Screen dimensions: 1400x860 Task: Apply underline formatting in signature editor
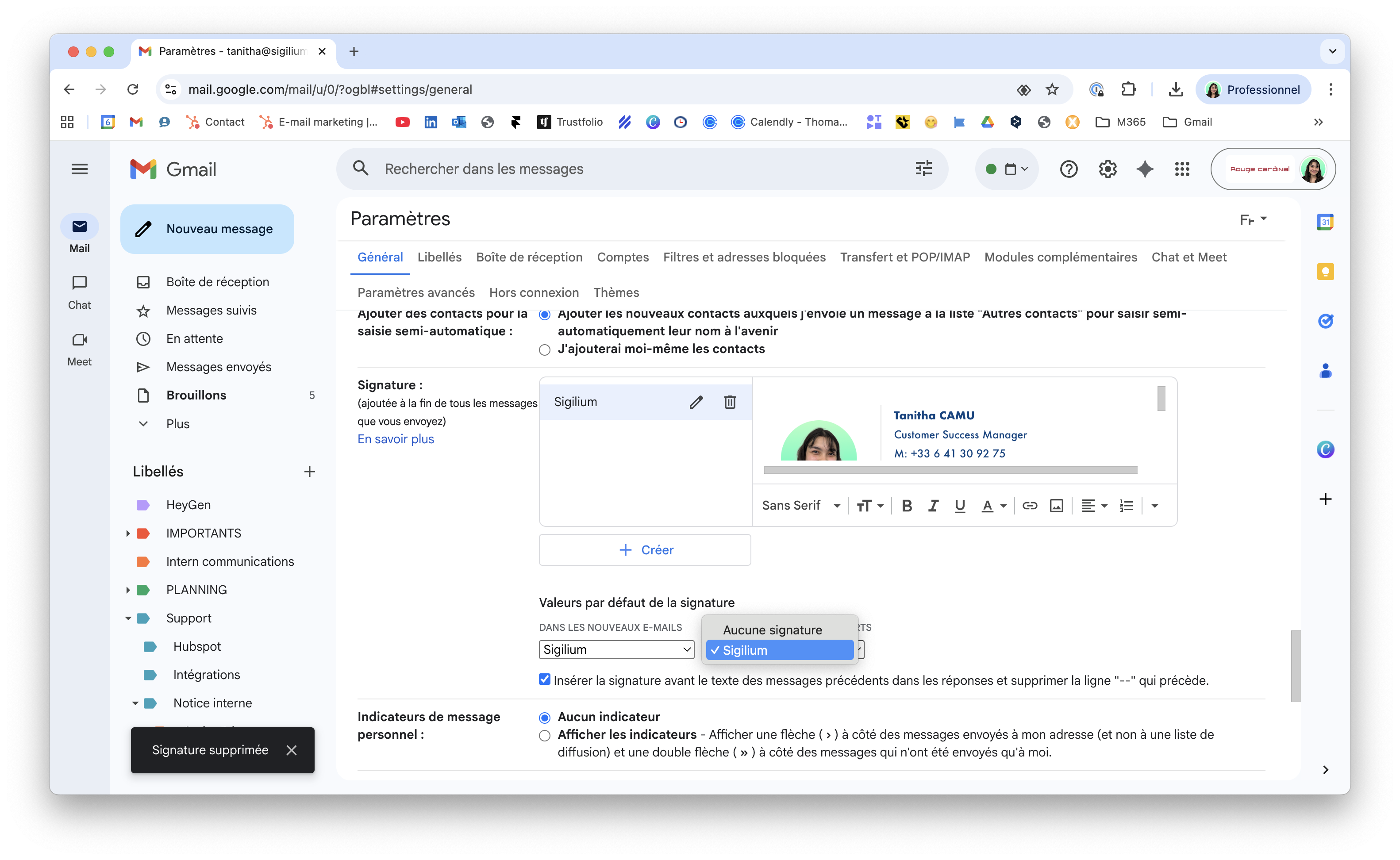tap(960, 506)
